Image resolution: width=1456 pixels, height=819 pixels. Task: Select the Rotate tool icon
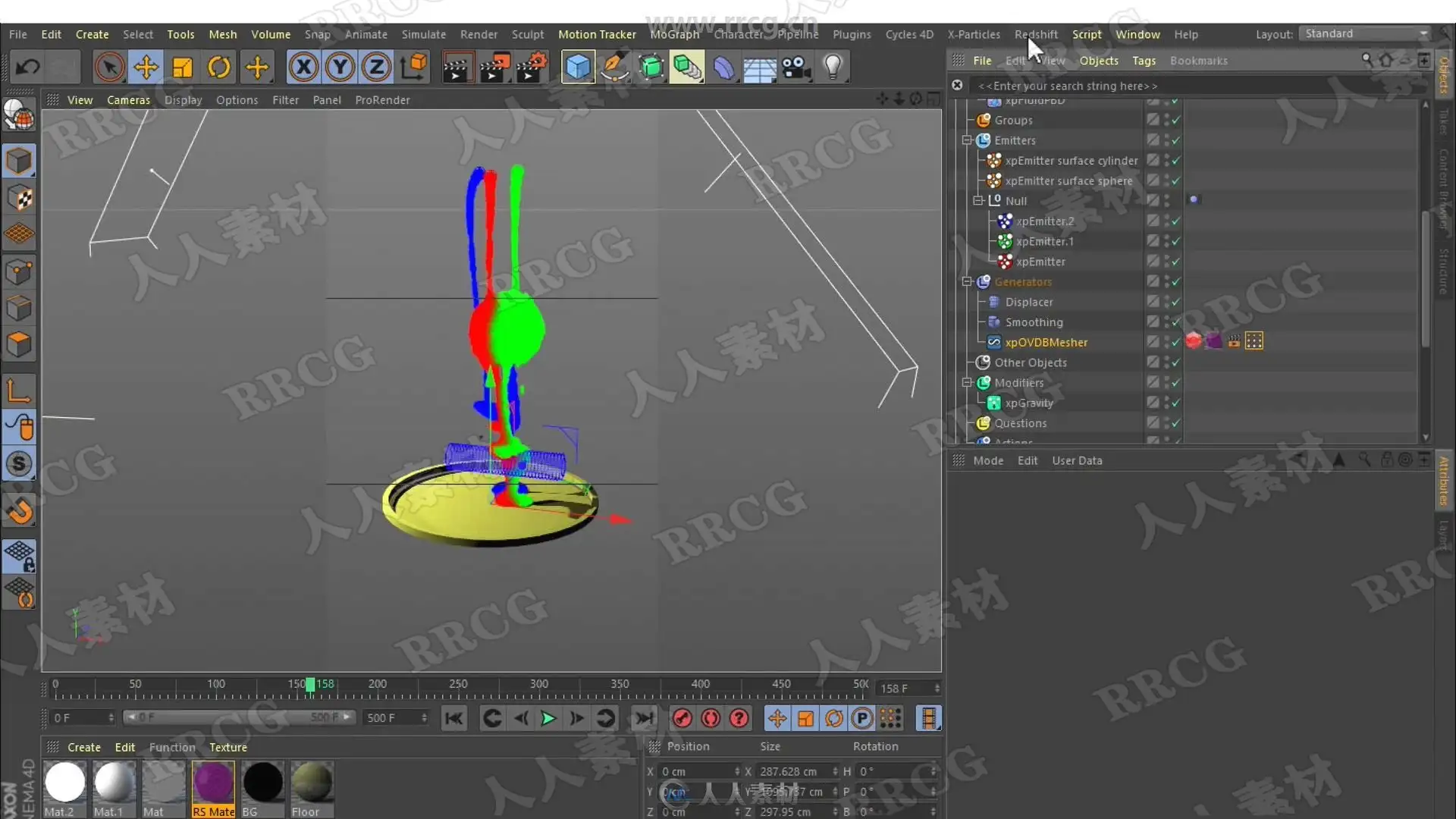pyautogui.click(x=219, y=67)
